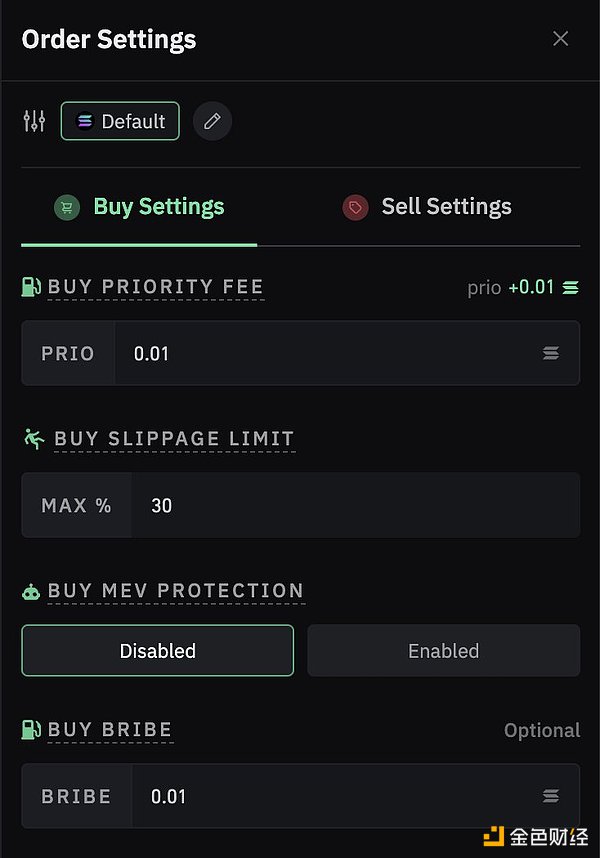Click the Solana icon in the PRIO field
The image size is (600, 858).
551,354
